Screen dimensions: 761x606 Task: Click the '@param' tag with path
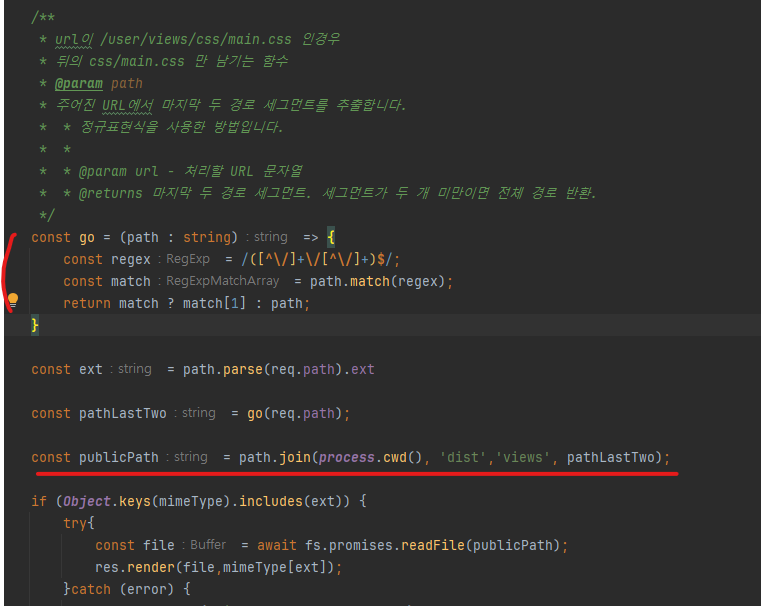[x=79, y=83]
